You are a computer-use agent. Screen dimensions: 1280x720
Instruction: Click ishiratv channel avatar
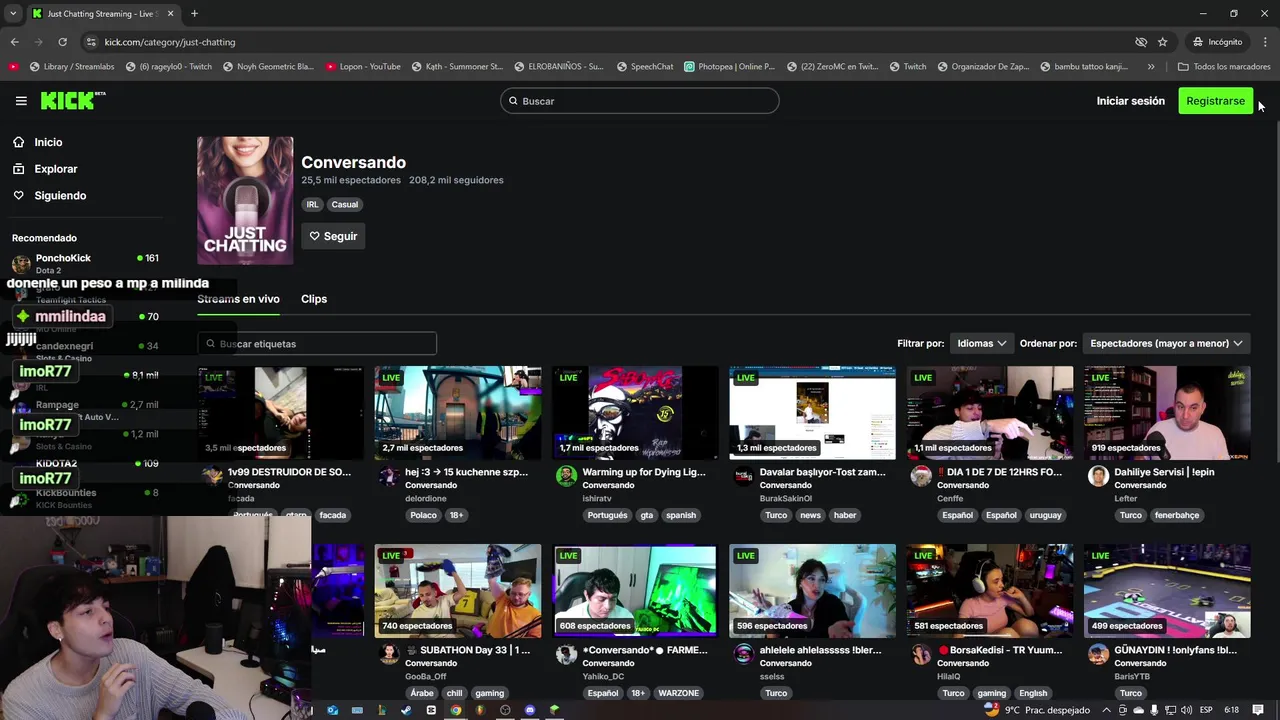pos(566,476)
